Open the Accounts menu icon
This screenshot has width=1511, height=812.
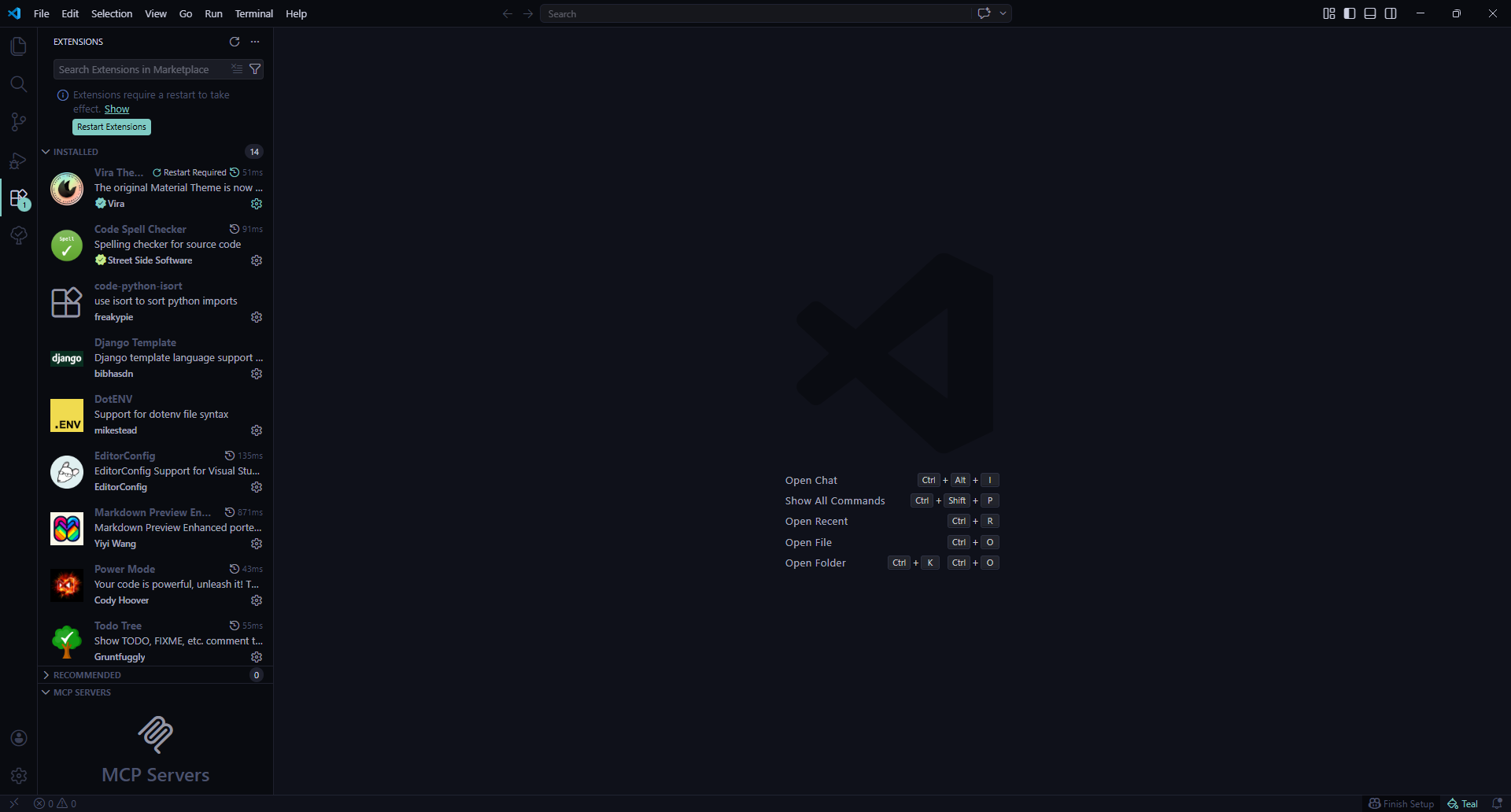pyautogui.click(x=19, y=738)
